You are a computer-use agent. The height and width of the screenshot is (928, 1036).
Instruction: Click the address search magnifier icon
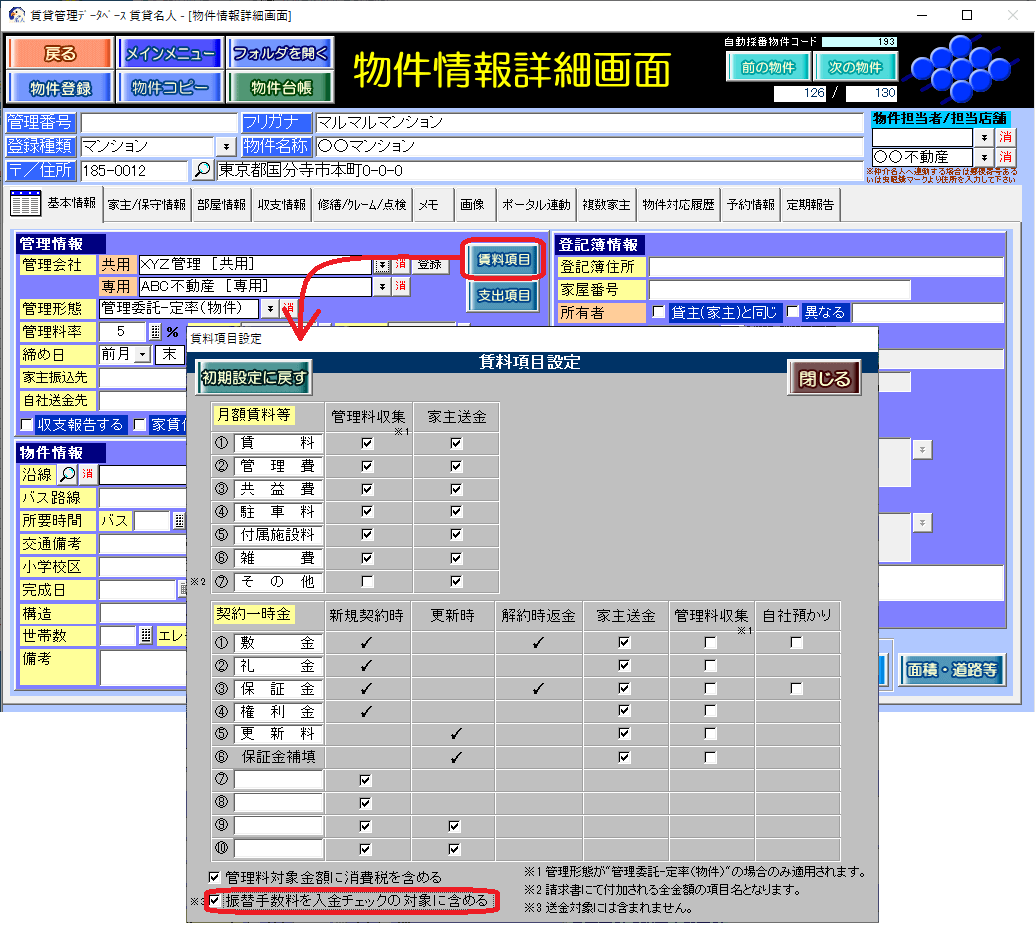202,170
